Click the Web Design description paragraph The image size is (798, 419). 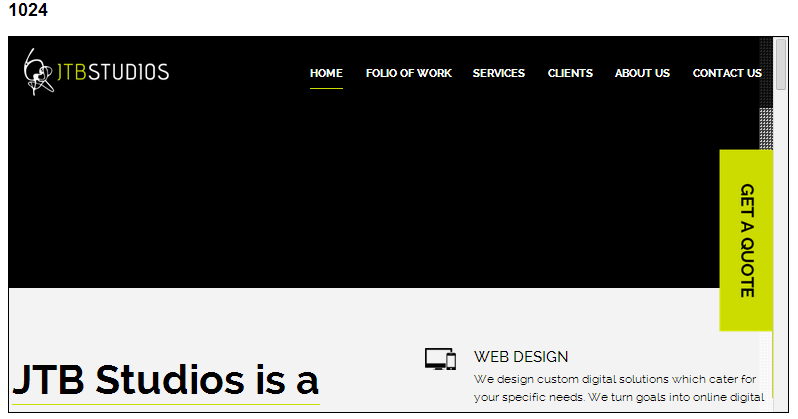[615, 388]
